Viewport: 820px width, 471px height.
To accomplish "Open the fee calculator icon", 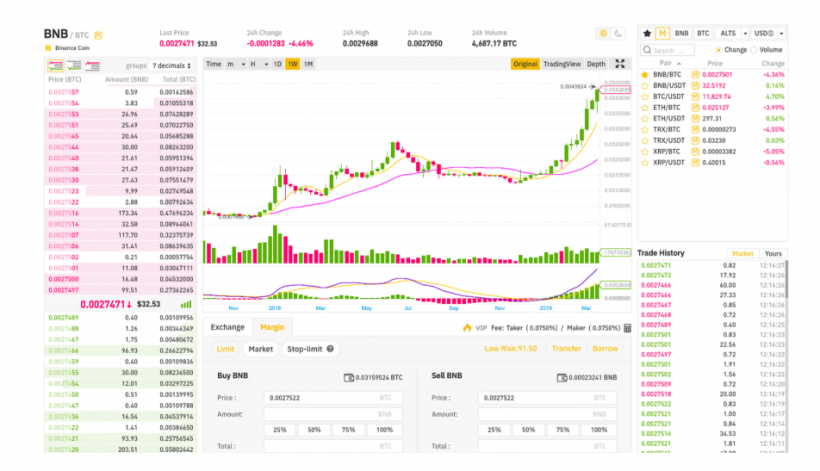I will [350, 378].
